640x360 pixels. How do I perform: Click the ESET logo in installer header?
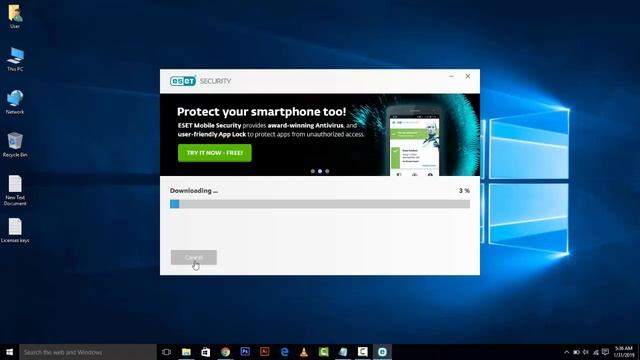[183, 81]
